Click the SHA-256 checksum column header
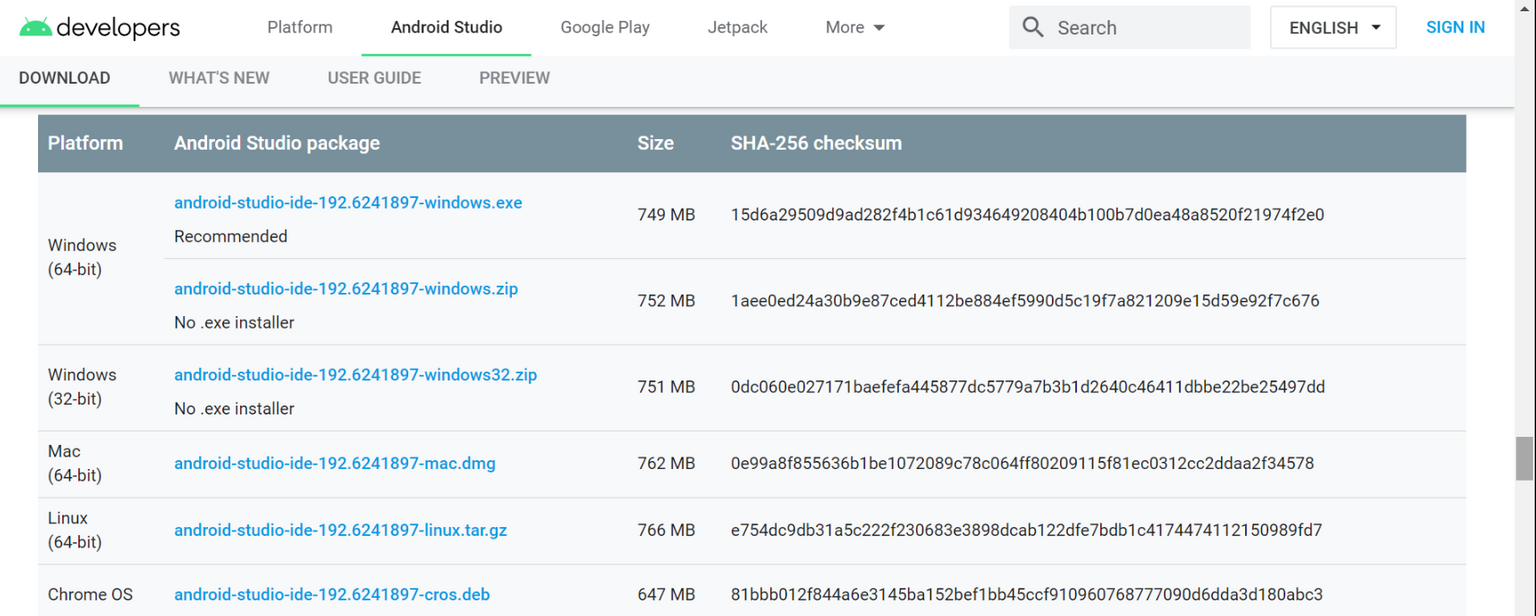This screenshot has width=1536, height=616. (816, 143)
